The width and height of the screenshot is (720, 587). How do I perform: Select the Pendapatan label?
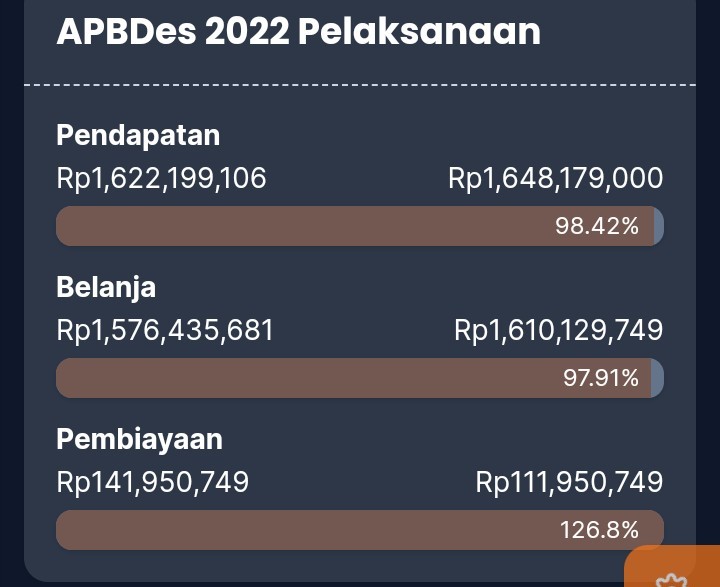(x=138, y=135)
